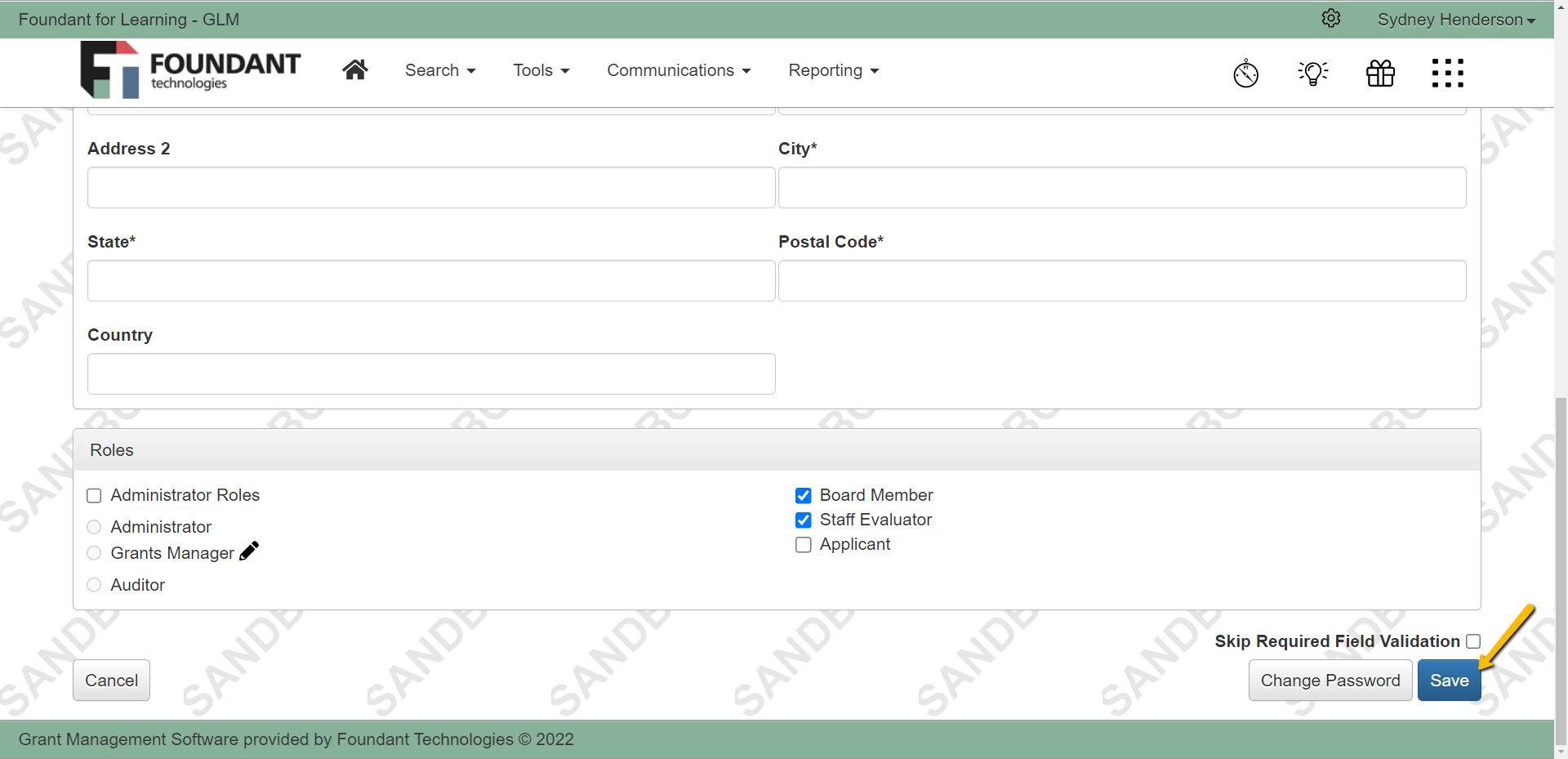Click the gift icon in the header

[x=1379, y=73]
